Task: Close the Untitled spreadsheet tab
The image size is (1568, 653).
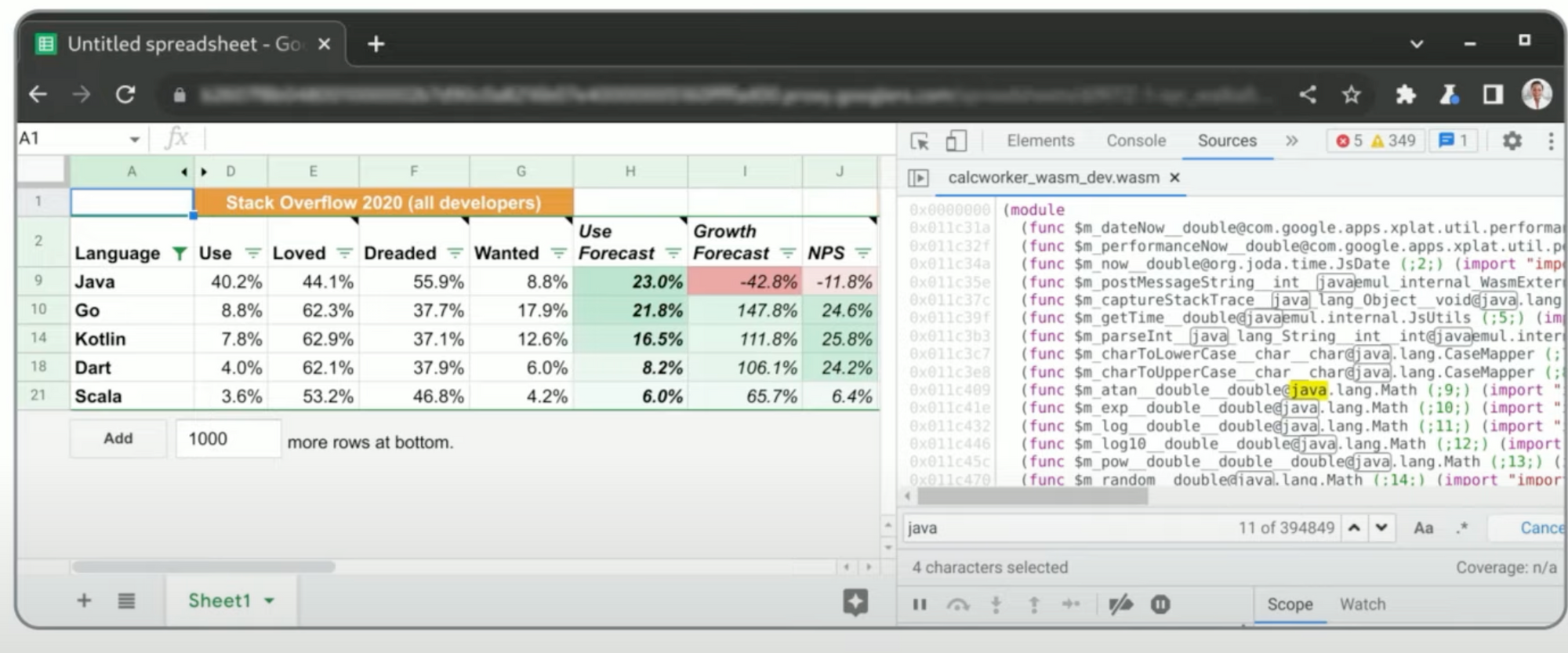Action: 324,44
